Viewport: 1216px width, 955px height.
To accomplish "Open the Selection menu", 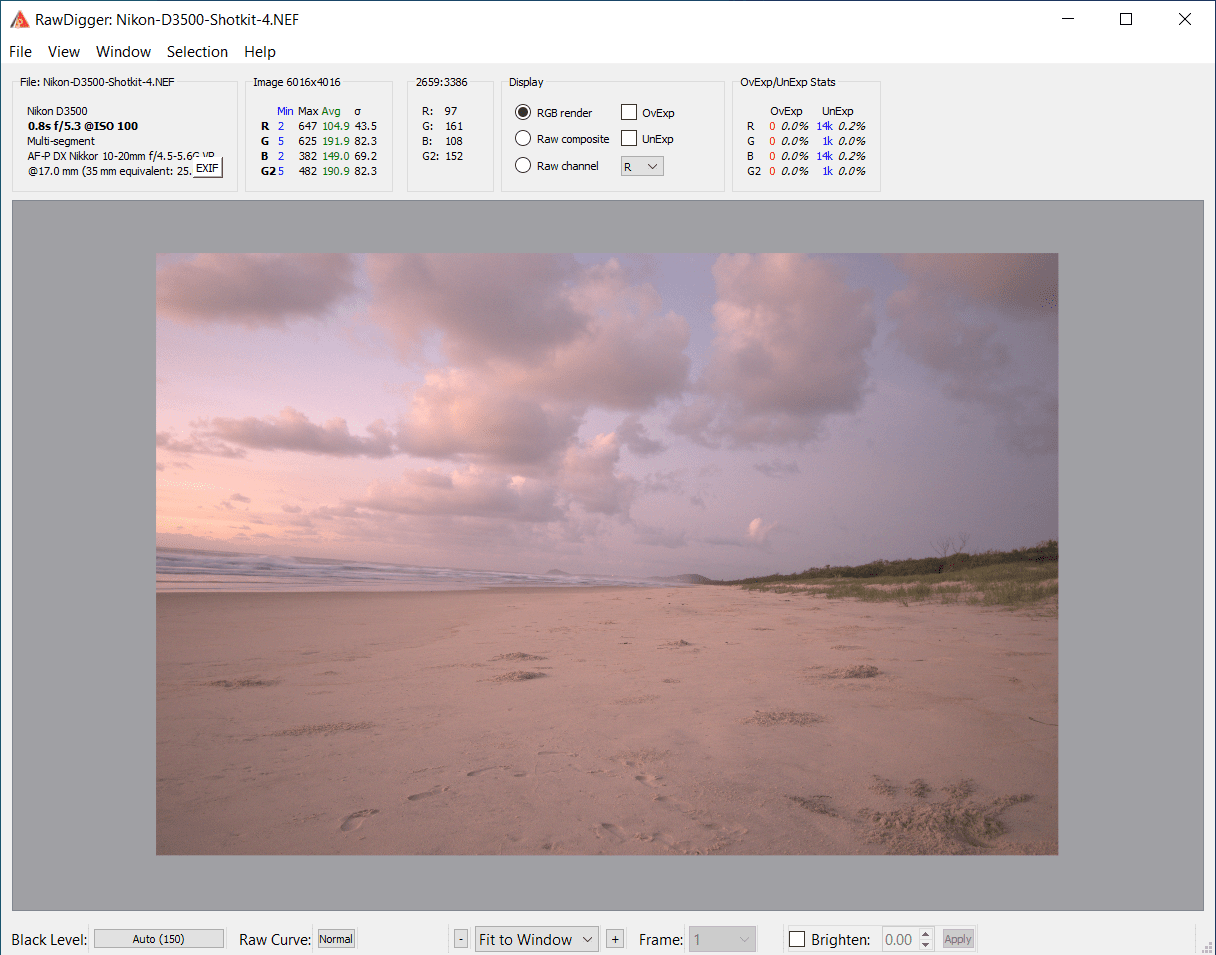I will pyautogui.click(x=197, y=52).
